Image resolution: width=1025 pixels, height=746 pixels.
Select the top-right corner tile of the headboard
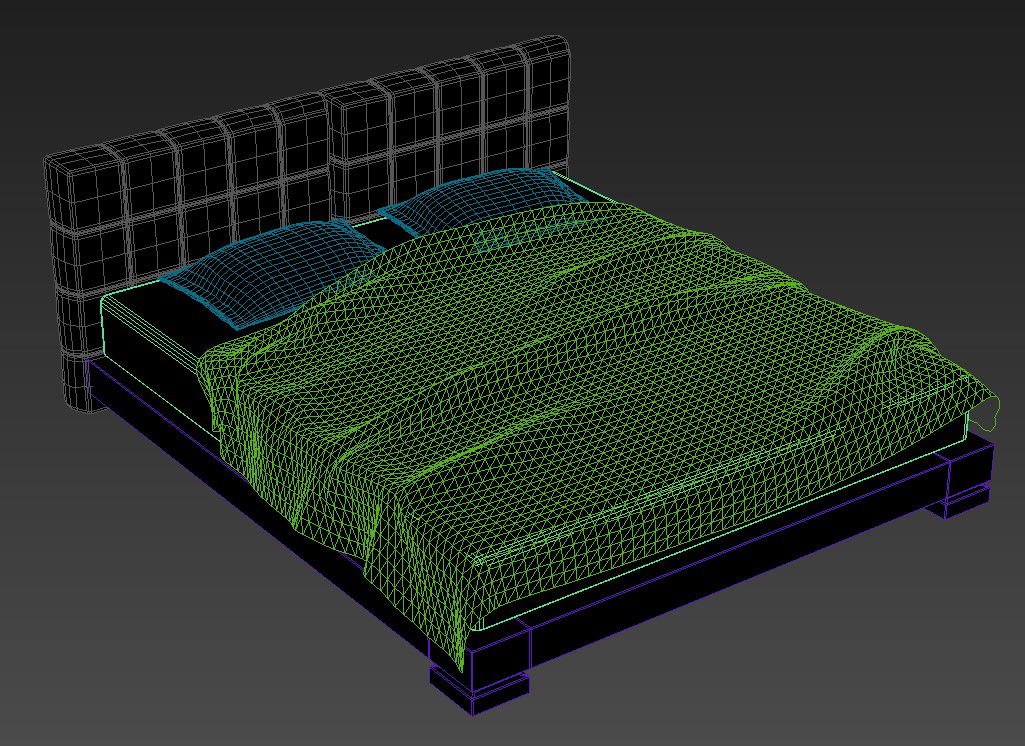click(x=545, y=63)
